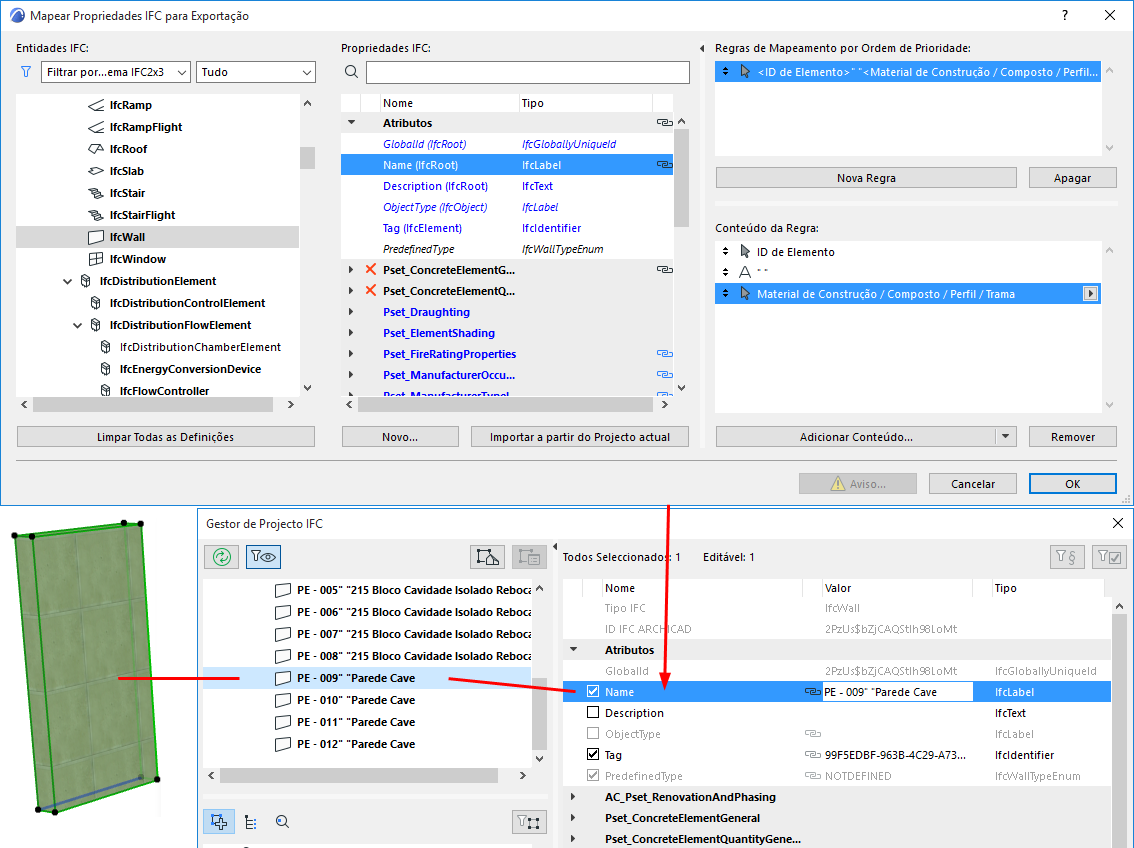Click the select elements icon in bottom toolbar

click(x=219, y=822)
